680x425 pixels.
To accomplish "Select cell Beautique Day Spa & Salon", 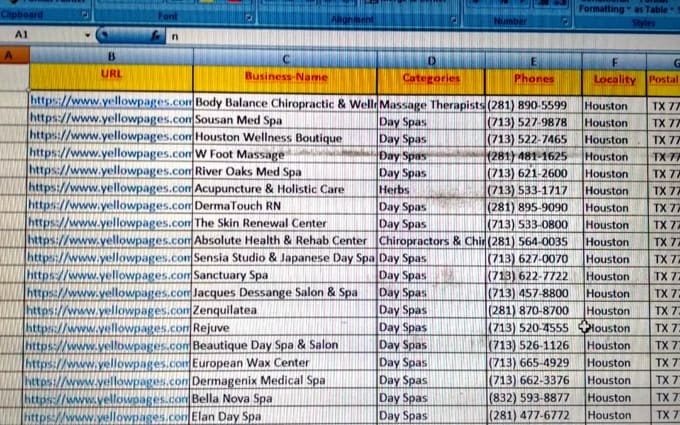I will pyautogui.click(x=284, y=345).
